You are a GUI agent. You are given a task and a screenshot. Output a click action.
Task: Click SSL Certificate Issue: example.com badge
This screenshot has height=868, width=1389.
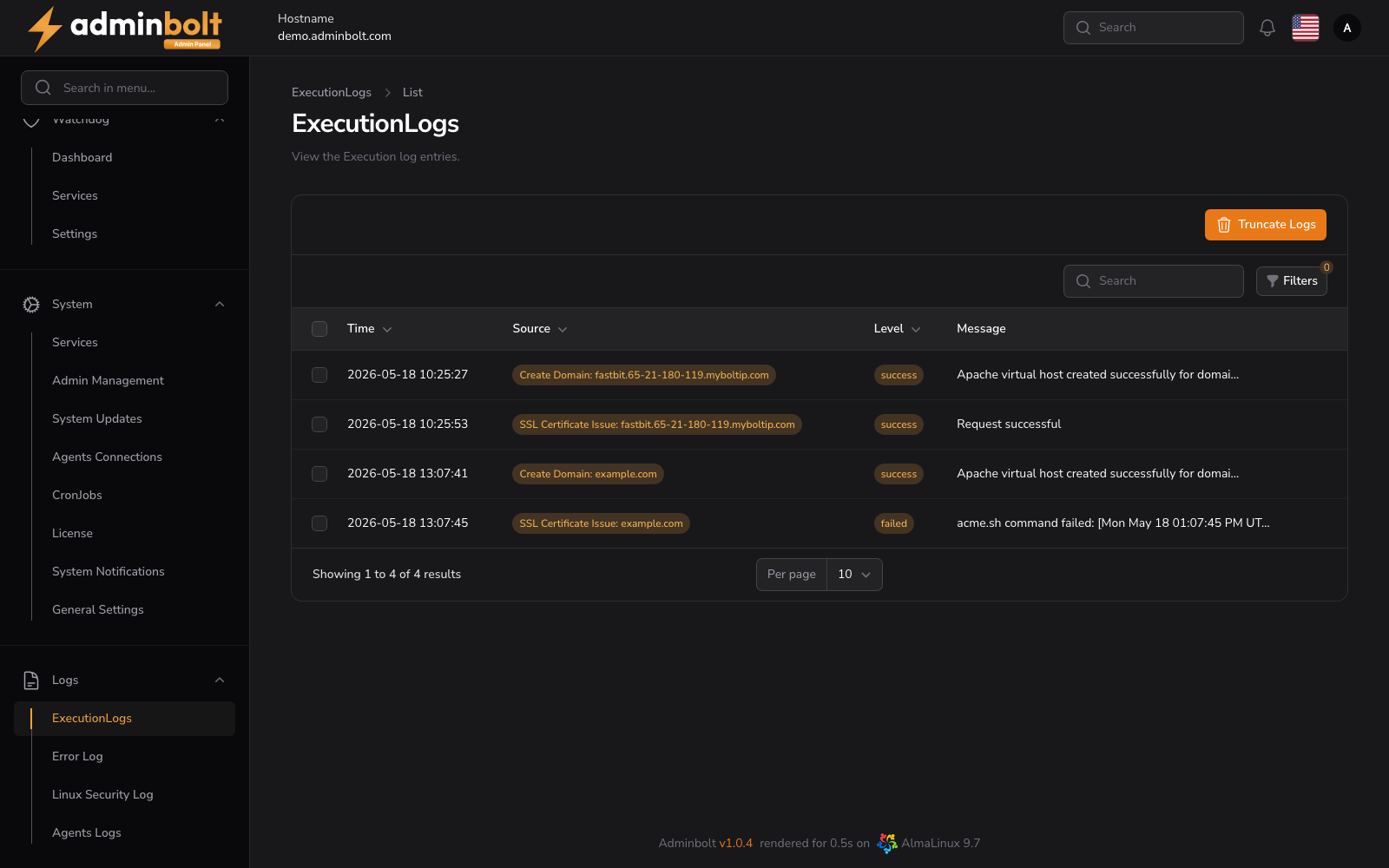coord(601,524)
